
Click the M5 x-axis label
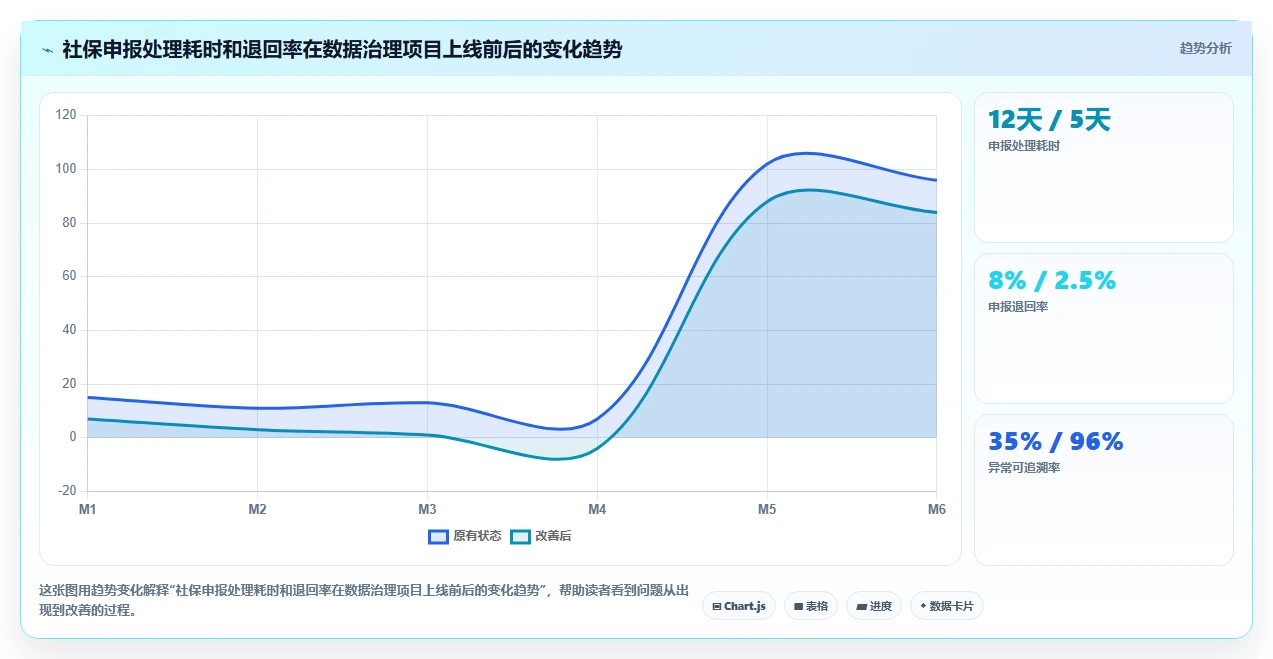coord(767,510)
